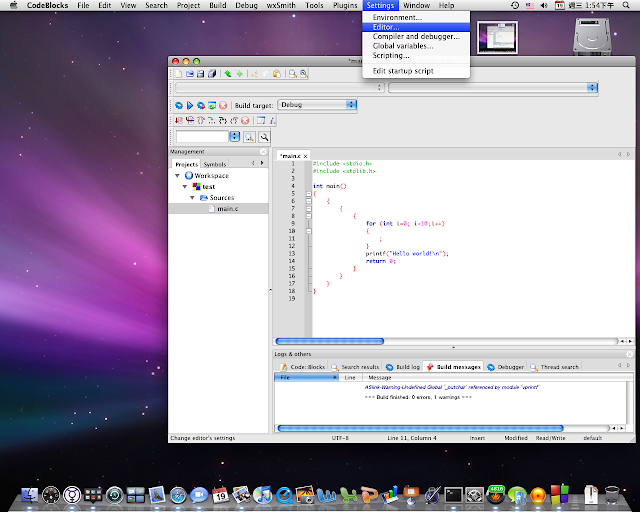Collapse code fold marker at line 10
The image size is (640, 512).
pos(309,231)
